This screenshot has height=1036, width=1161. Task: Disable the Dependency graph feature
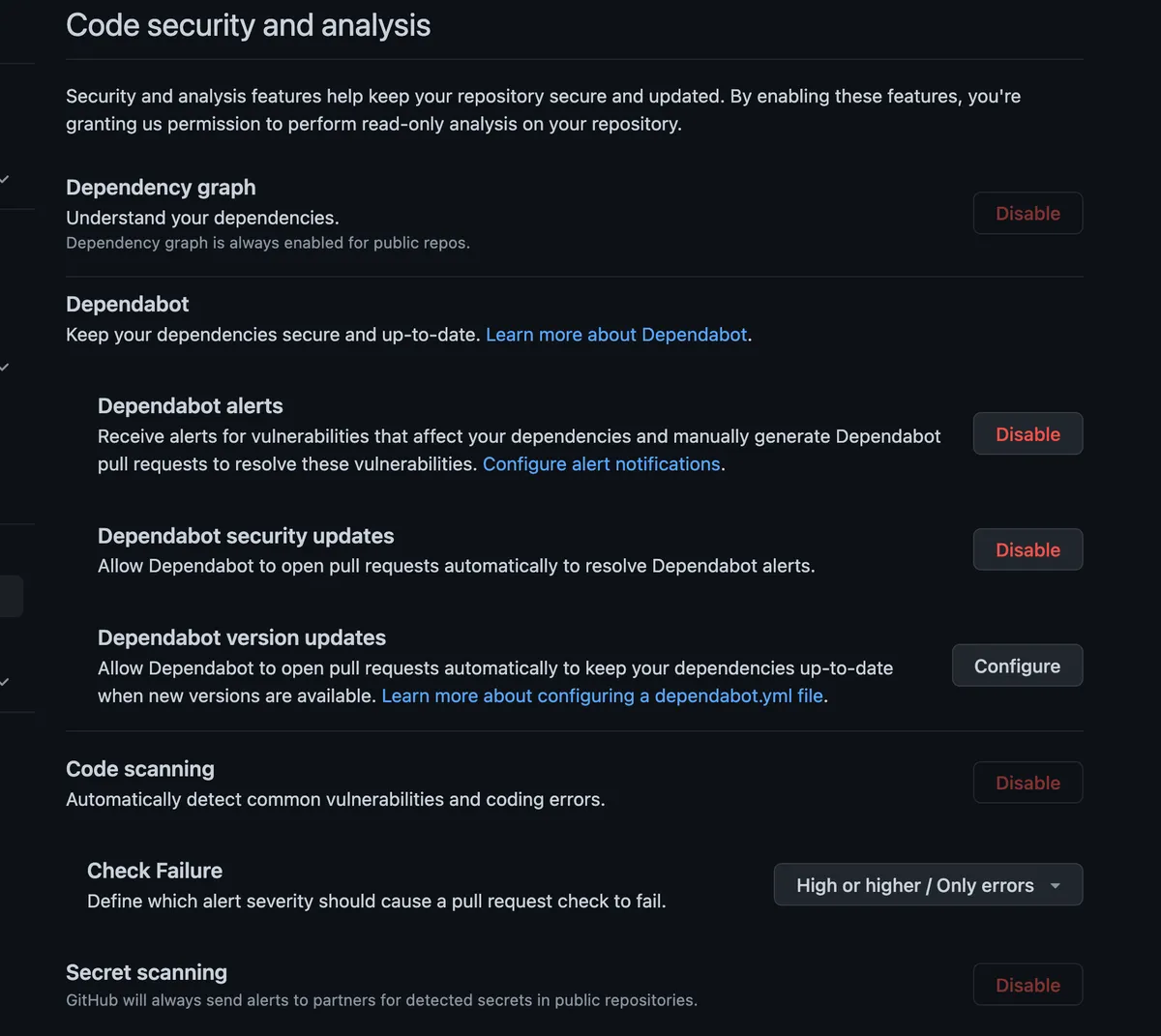coord(1027,214)
